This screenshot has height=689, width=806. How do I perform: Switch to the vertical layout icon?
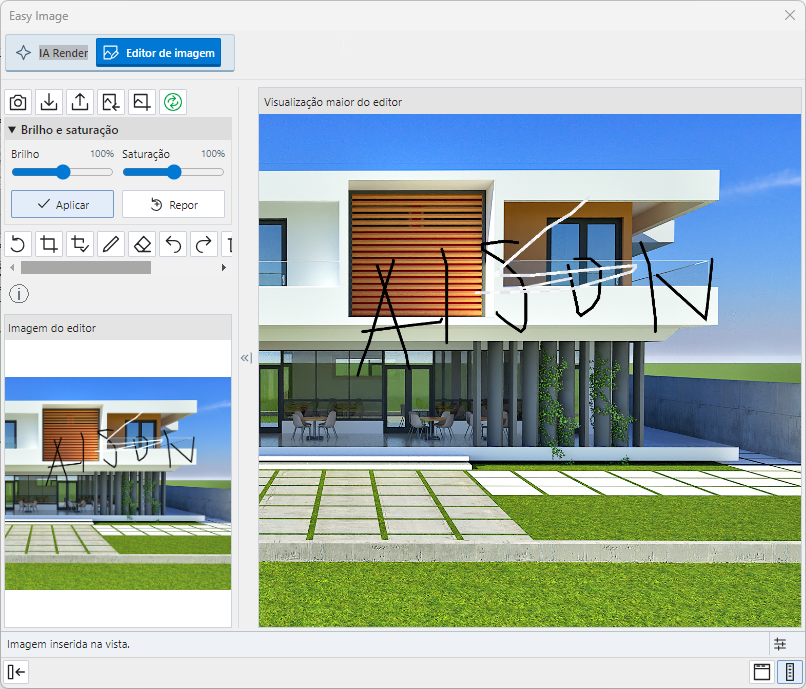pyautogui.click(x=790, y=672)
